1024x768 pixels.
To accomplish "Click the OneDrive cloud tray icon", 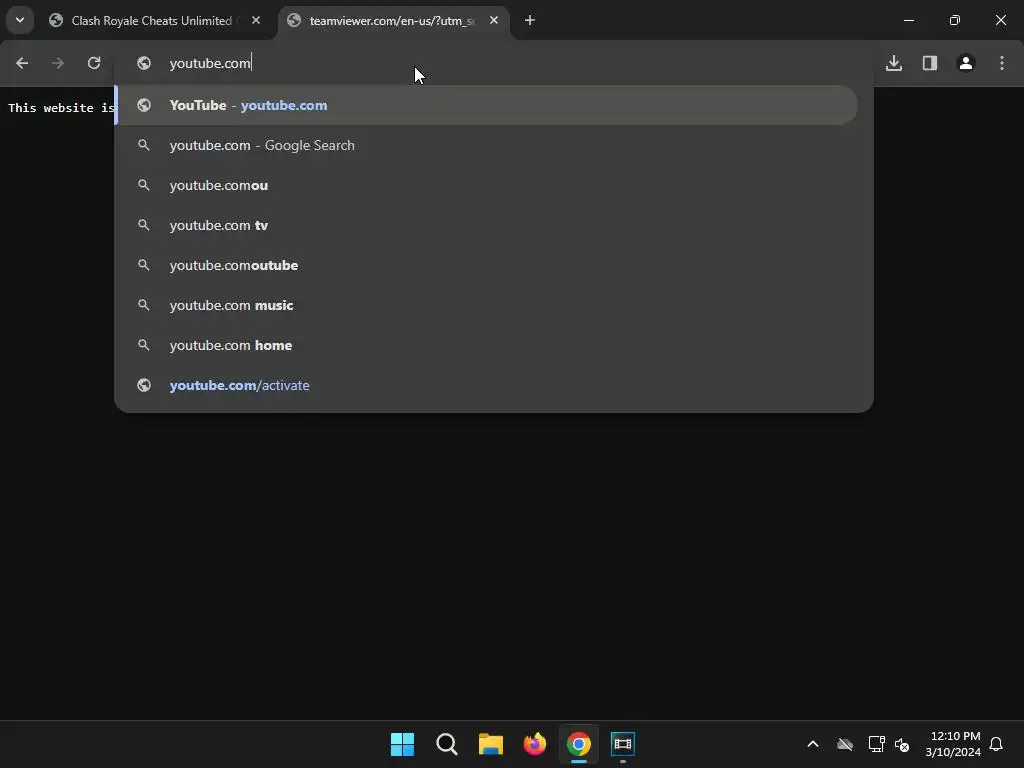I will point(845,744).
